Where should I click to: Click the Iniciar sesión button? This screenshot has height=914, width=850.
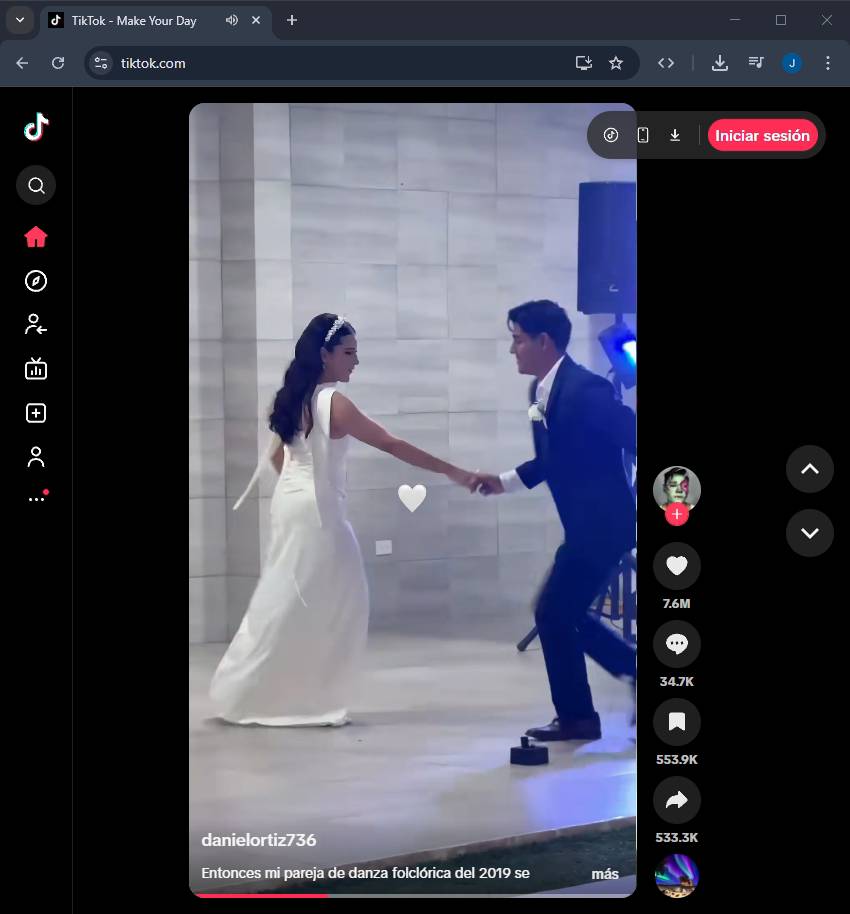pos(762,135)
